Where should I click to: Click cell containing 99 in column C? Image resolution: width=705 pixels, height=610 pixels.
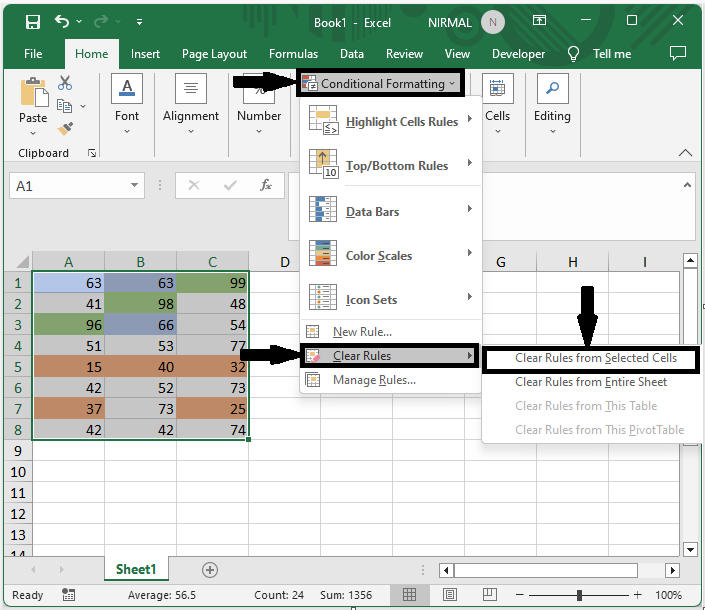coord(212,283)
